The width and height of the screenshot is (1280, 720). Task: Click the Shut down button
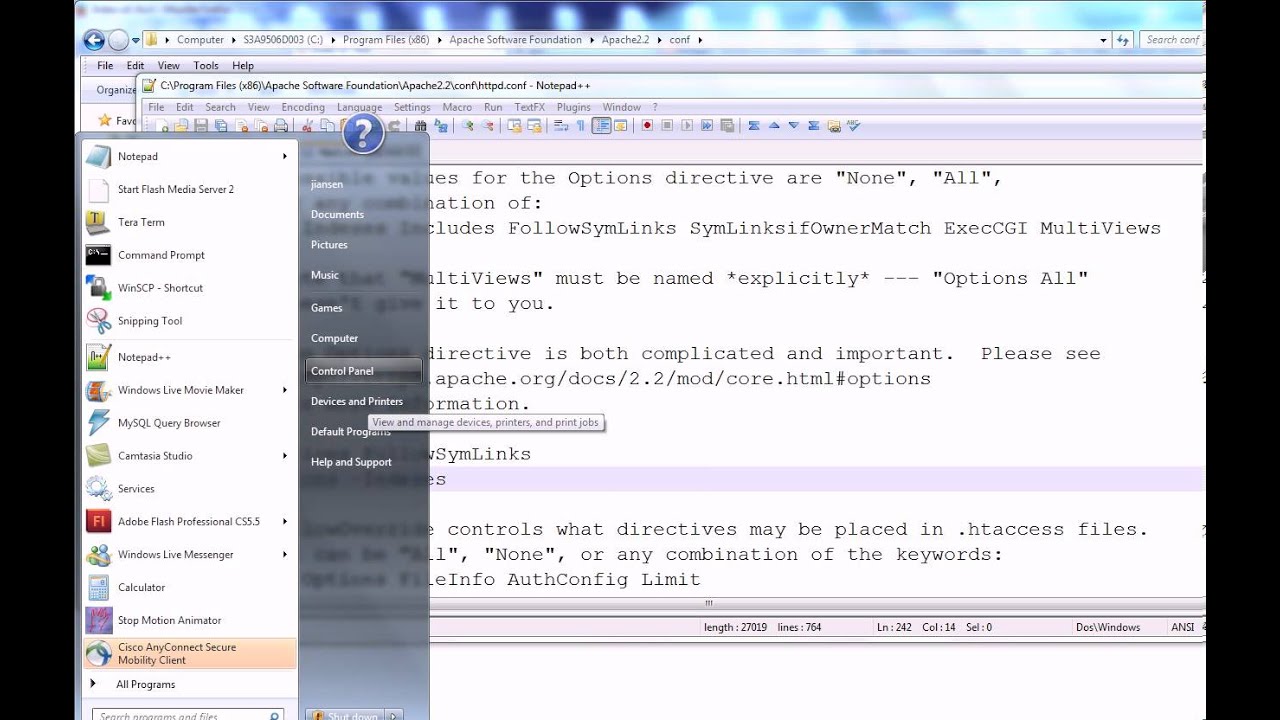(x=345, y=716)
